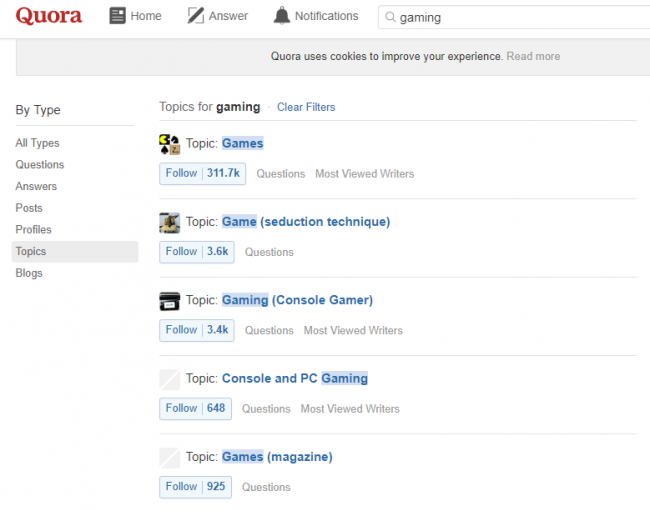
Task: Open the Games topic thumbnail icon
Action: [170, 144]
